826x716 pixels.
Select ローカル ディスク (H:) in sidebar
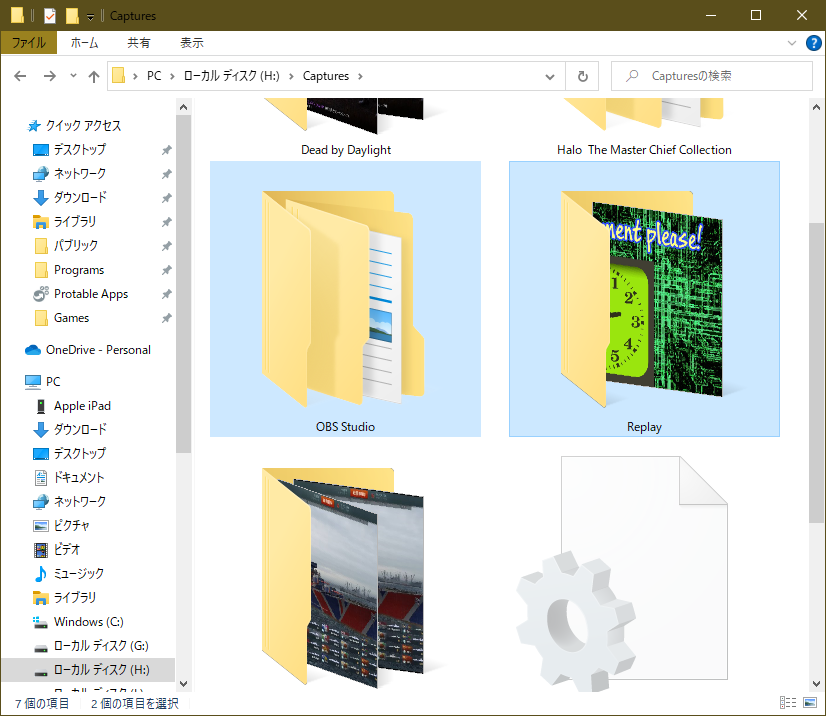point(88,670)
